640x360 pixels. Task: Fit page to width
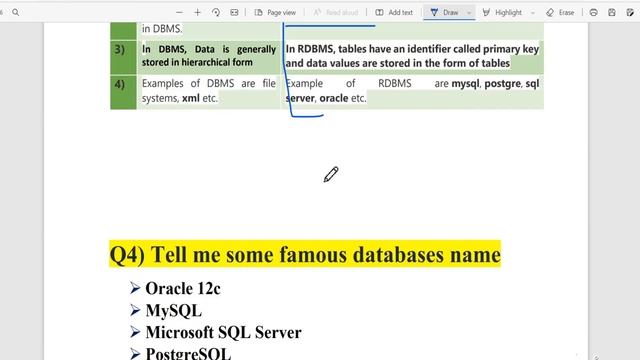234,13
